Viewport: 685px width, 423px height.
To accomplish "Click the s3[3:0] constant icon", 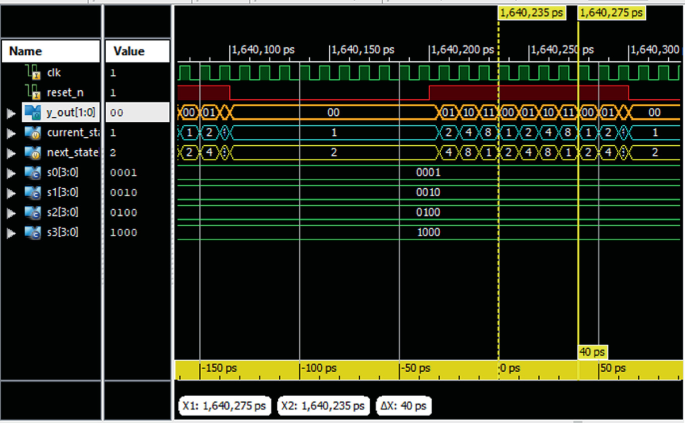I will click(x=31, y=232).
